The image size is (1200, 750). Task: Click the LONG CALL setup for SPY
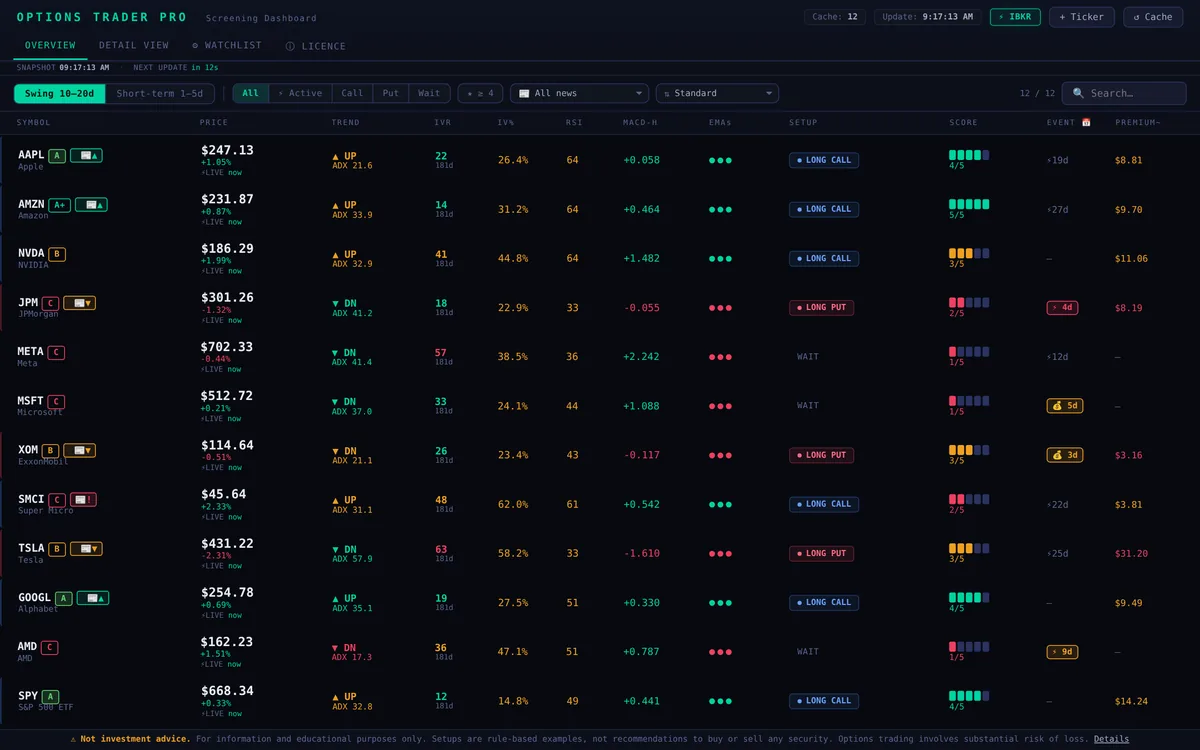[x=824, y=701]
